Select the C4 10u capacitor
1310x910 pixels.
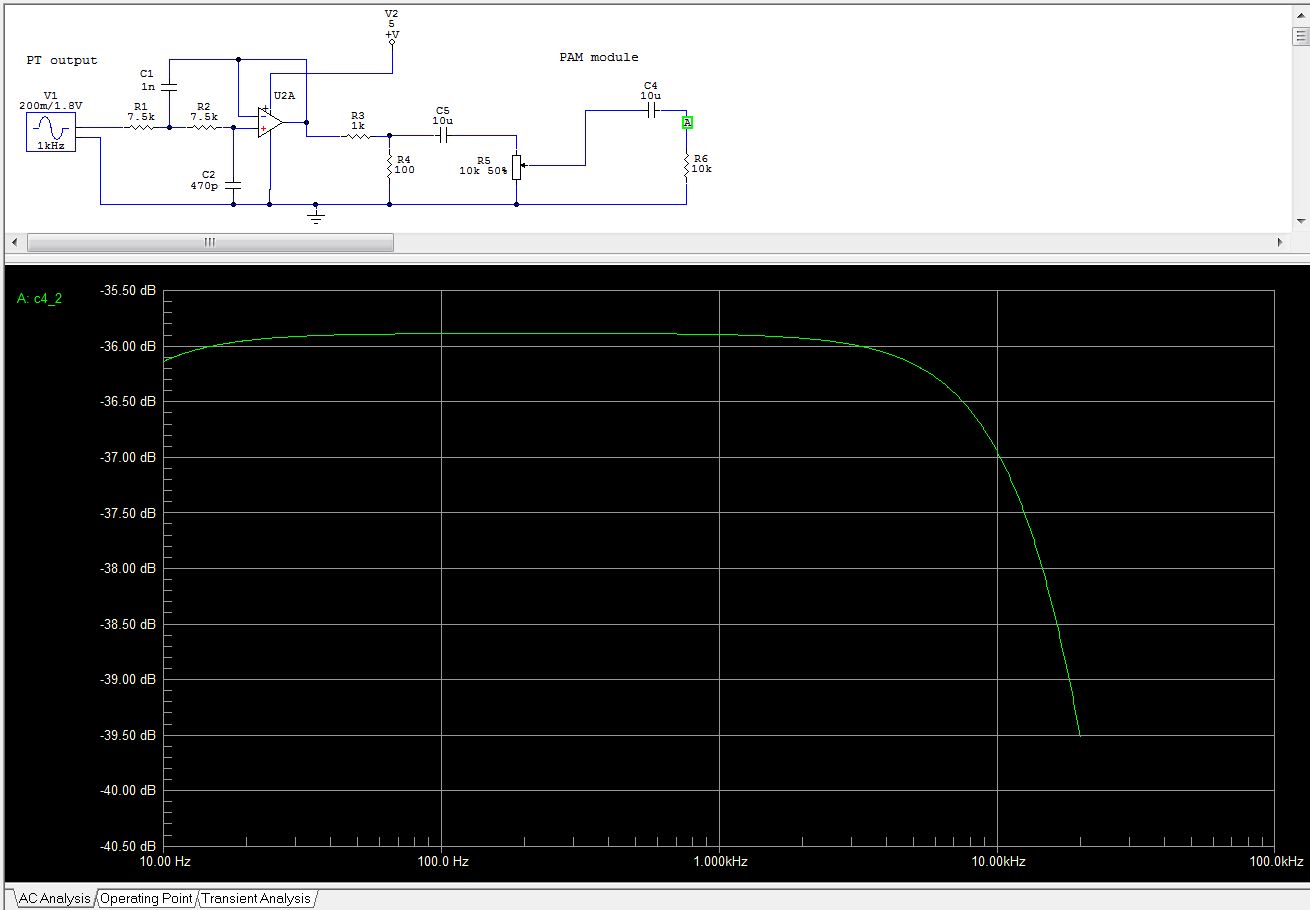point(651,110)
